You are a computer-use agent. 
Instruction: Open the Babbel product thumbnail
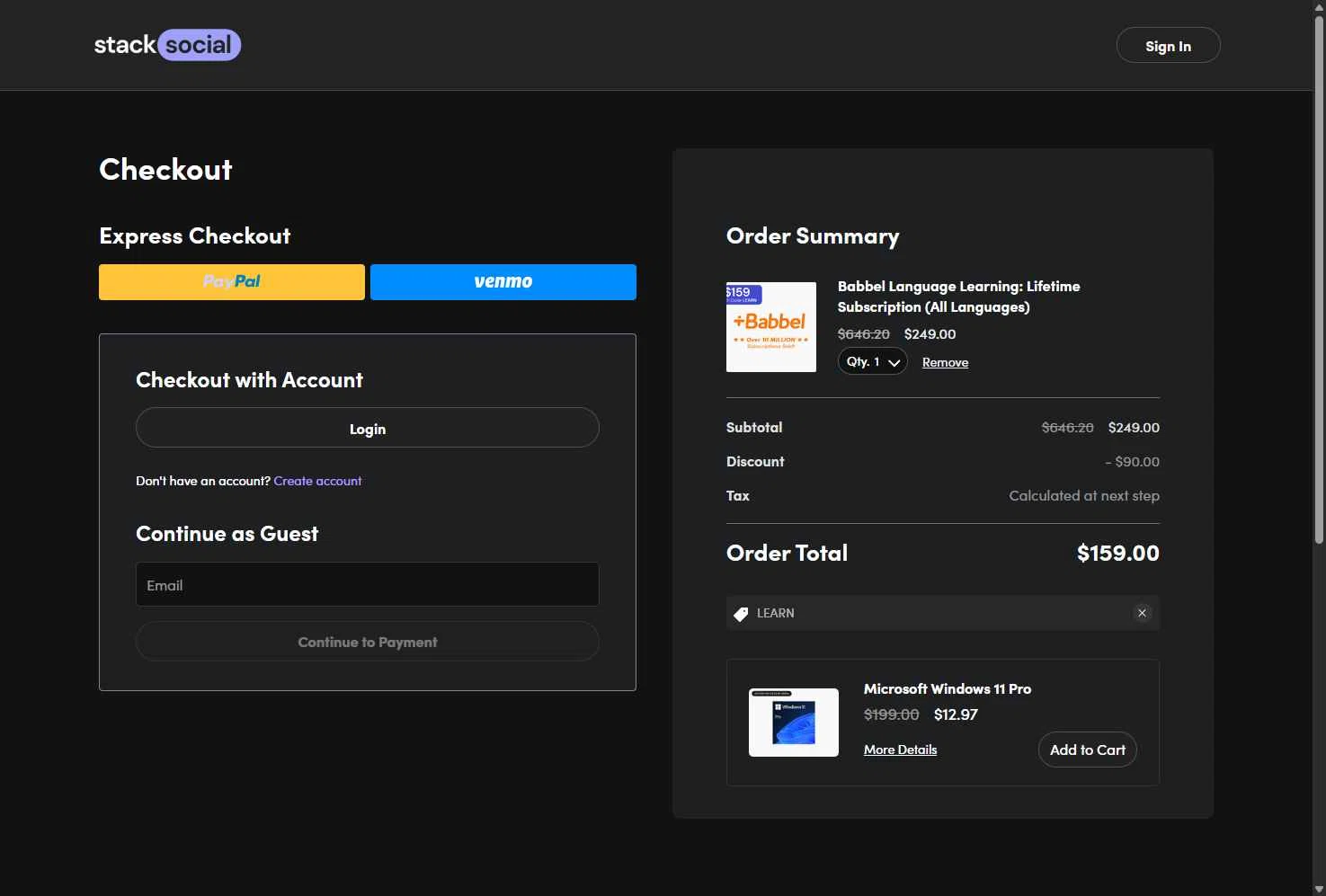pos(771,327)
